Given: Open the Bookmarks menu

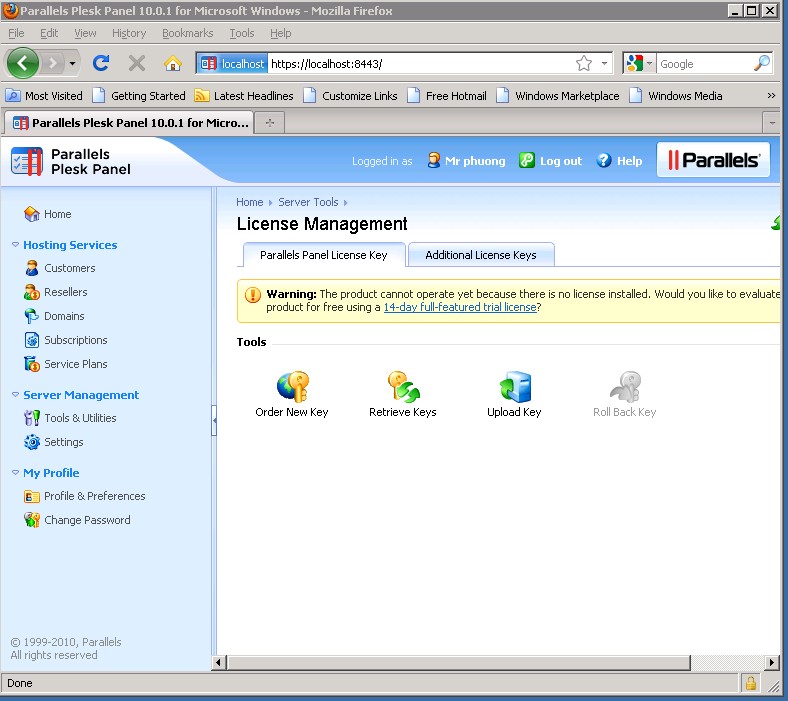Looking at the screenshot, I should tap(187, 33).
